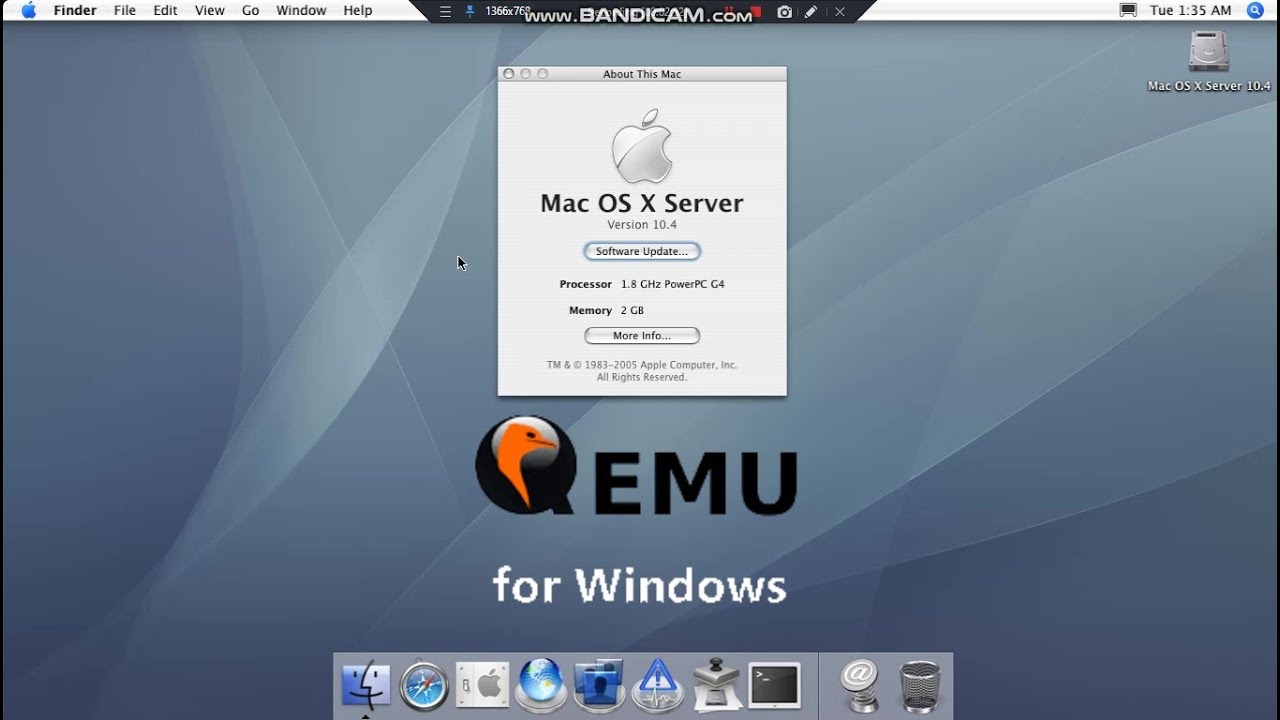Open the Finder menu
1280x720 pixels.
75,10
